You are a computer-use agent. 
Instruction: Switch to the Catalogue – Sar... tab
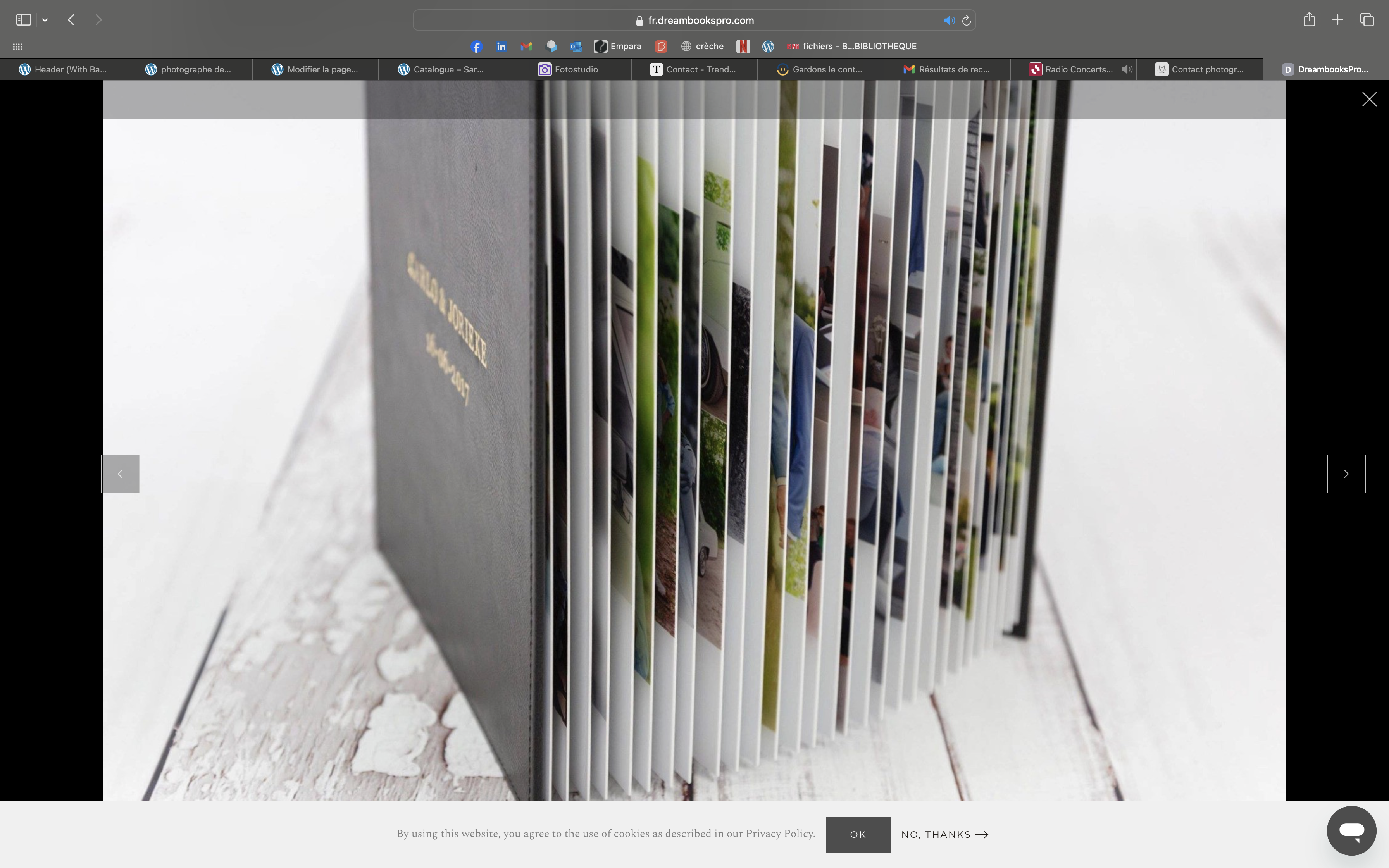[x=441, y=69]
